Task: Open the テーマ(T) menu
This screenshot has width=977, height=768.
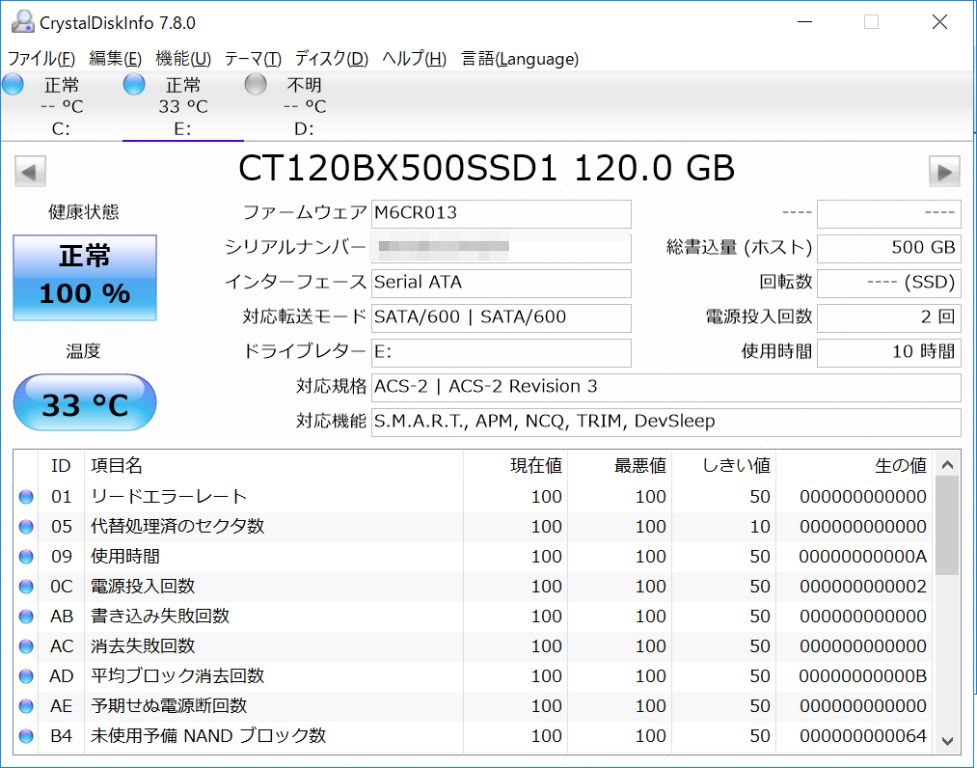Action: [253, 59]
